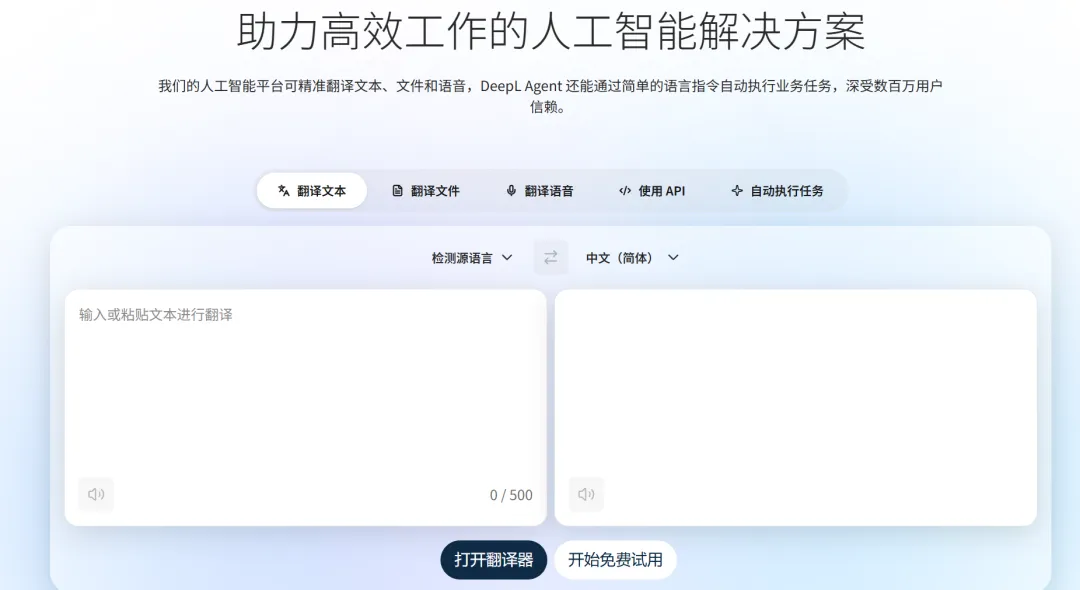
Task: Click the 0 / 500 character counter
Action: click(x=511, y=495)
